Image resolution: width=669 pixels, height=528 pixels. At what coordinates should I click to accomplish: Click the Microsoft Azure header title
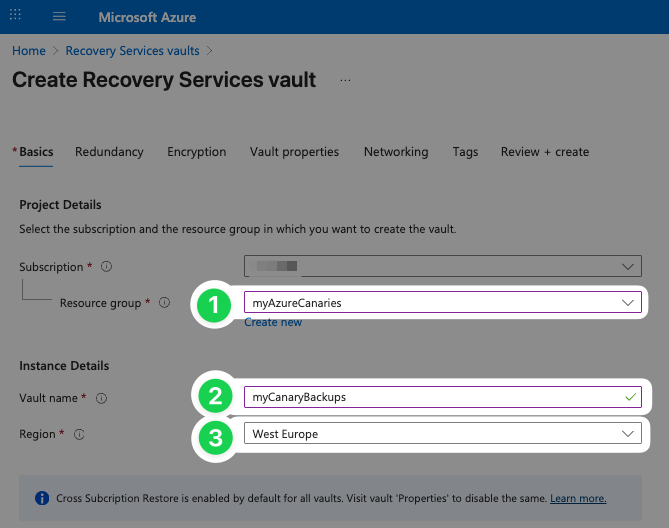147,17
